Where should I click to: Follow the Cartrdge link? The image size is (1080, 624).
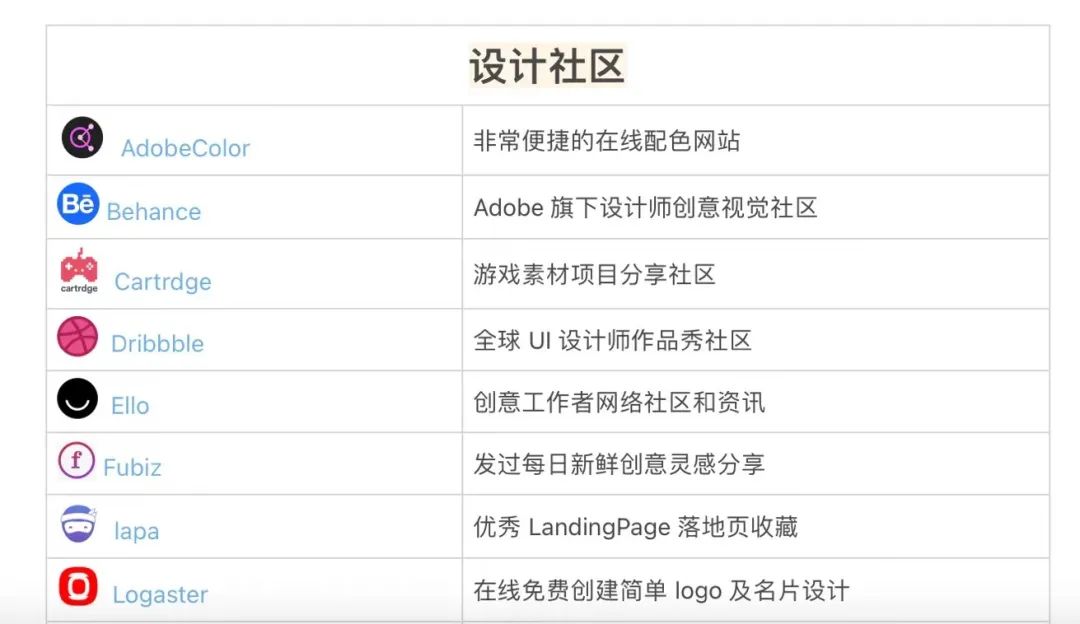click(163, 282)
